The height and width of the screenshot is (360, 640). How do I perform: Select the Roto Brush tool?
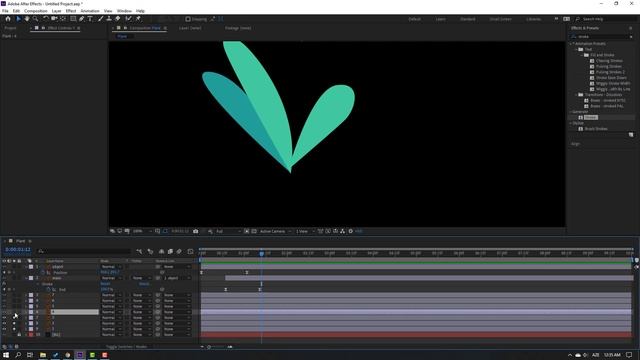(x=129, y=19)
